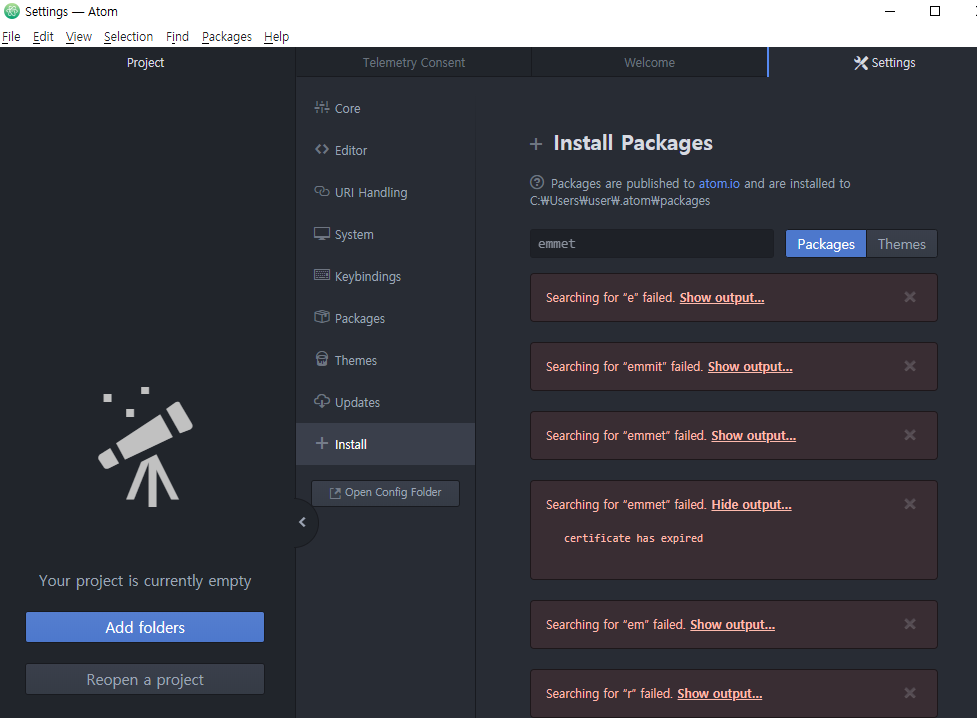Switch to the Welcome tab

coord(649,62)
